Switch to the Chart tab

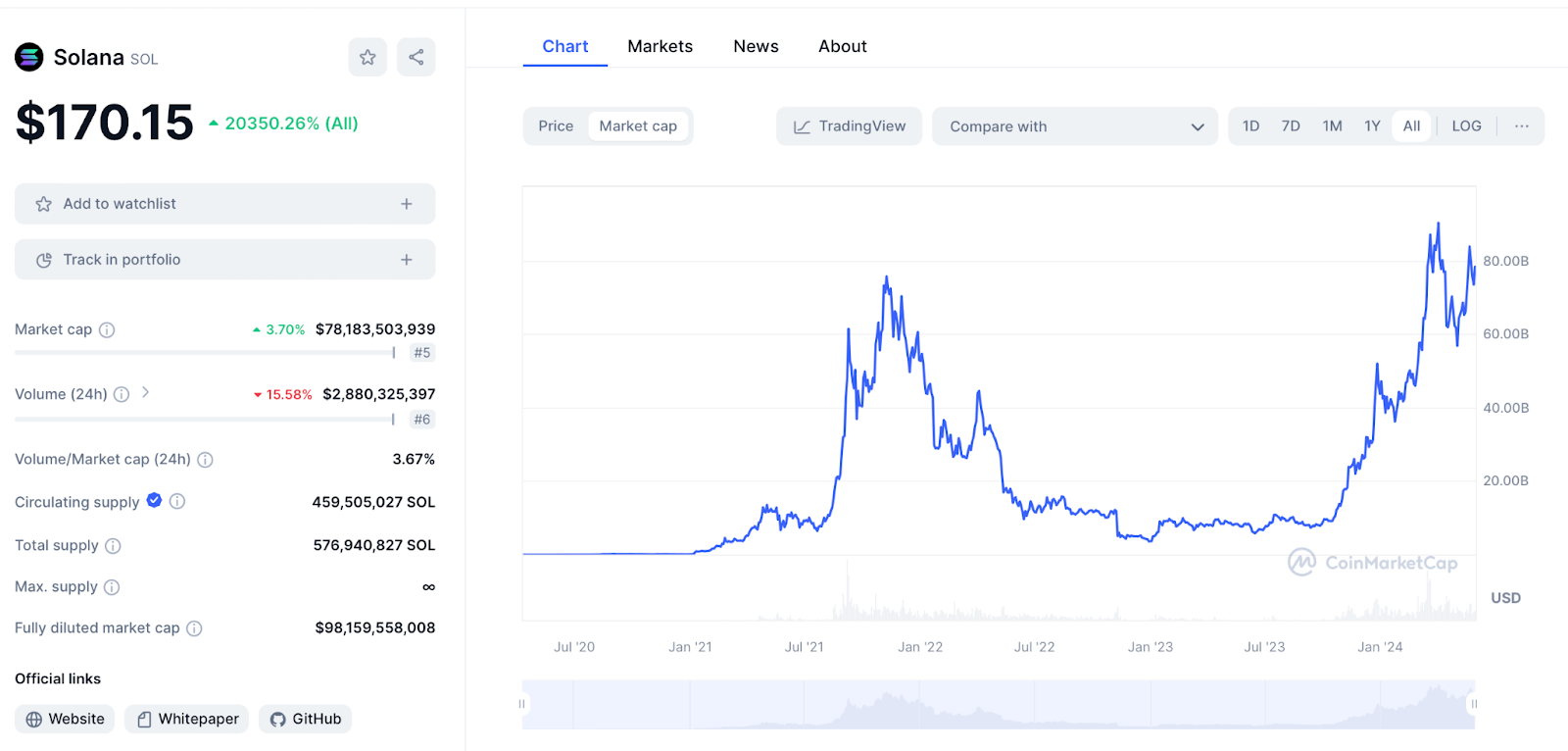click(565, 46)
